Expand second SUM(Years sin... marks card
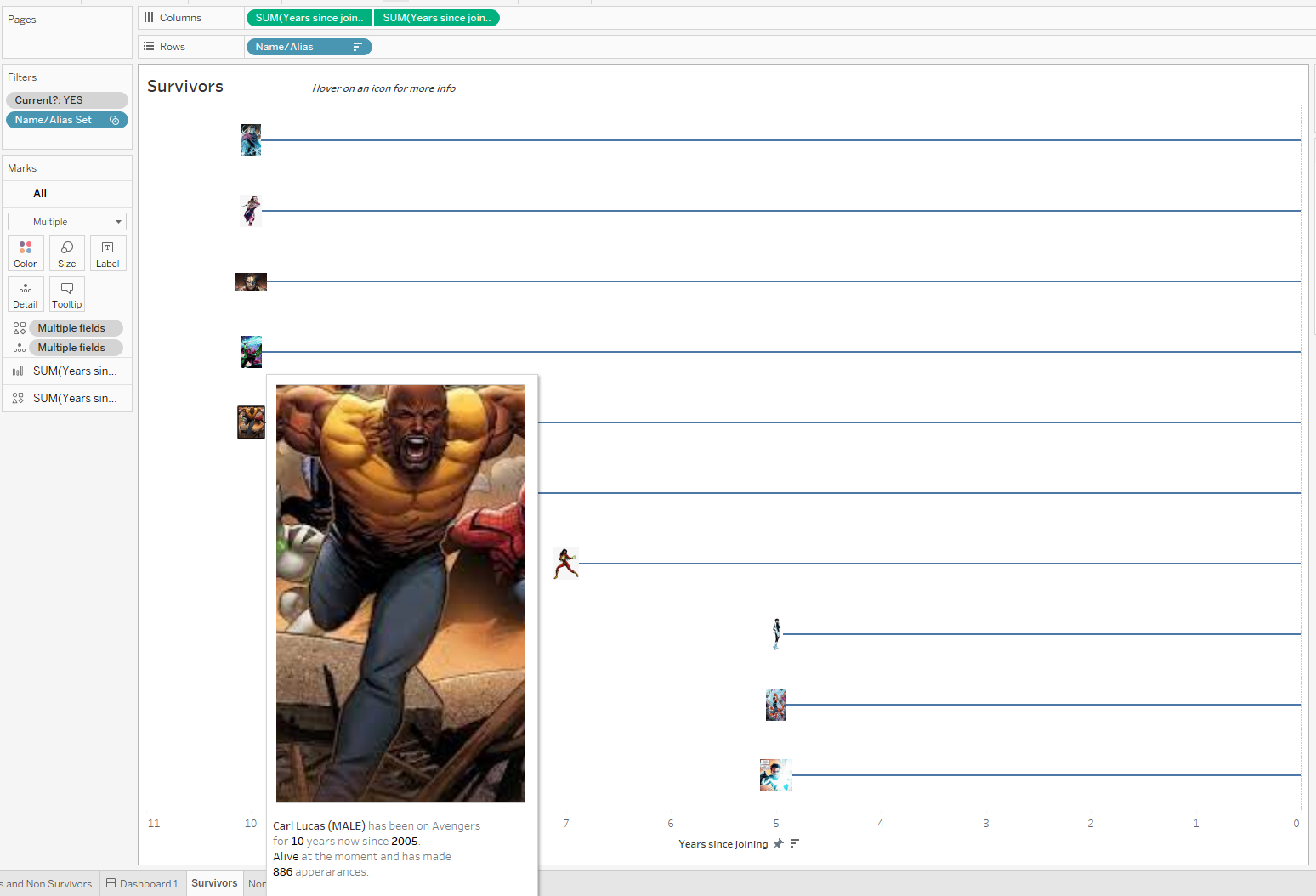1316x896 pixels. coord(67,398)
